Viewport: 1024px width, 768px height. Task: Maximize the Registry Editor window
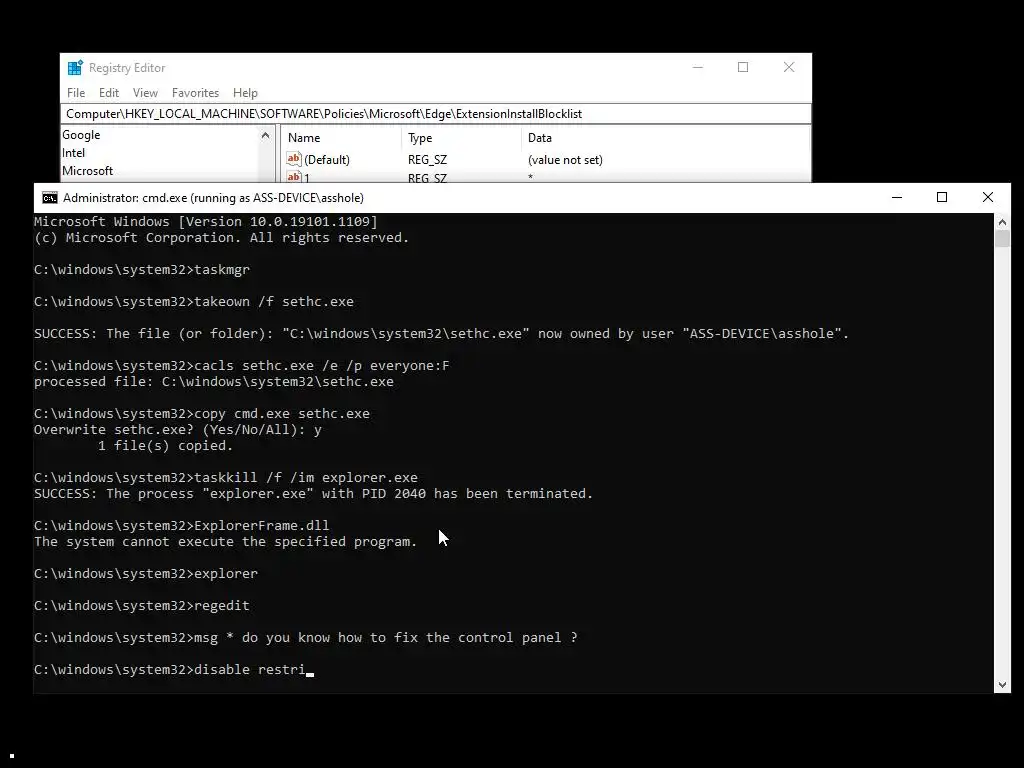point(743,67)
